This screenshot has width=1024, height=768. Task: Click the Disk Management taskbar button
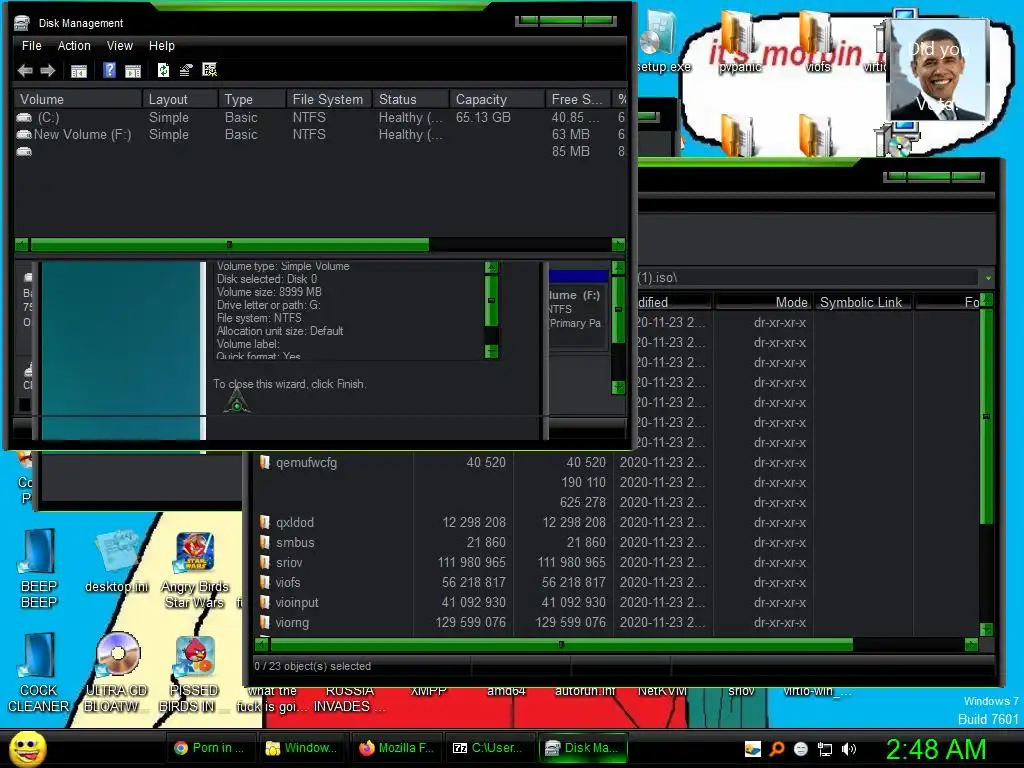point(583,748)
